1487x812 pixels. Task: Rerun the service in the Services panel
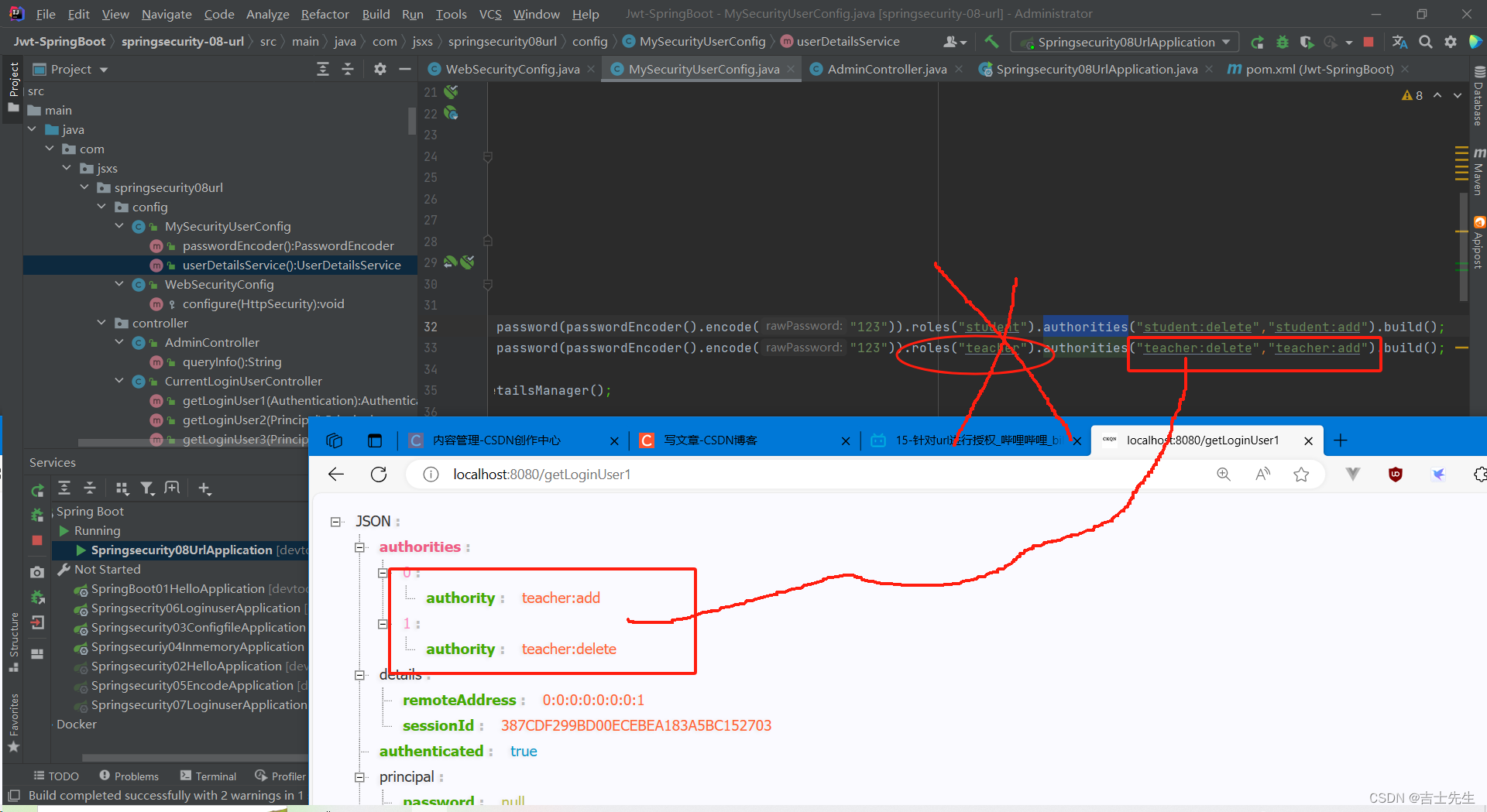37,490
